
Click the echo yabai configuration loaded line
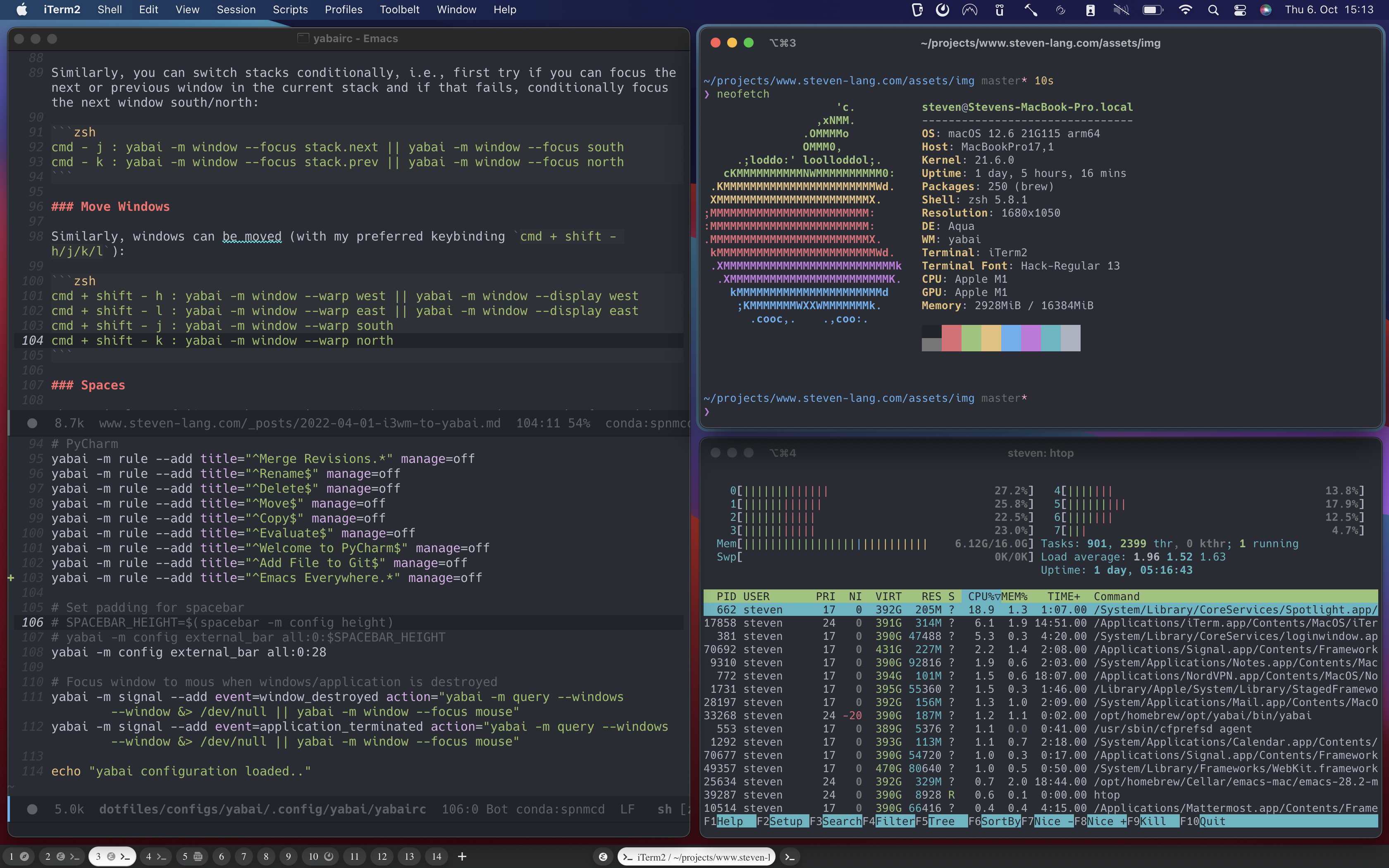pyautogui.click(x=181, y=771)
